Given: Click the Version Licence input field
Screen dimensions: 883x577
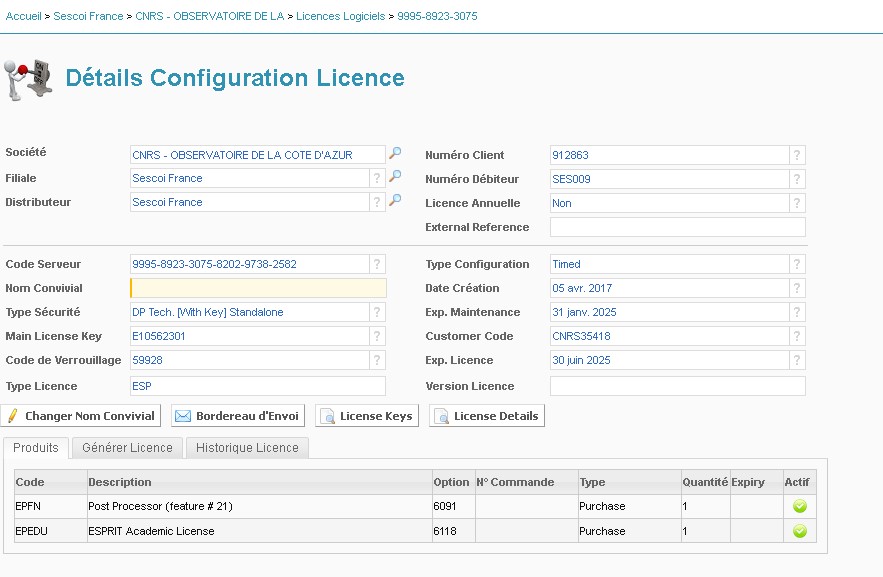Looking at the screenshot, I should click(677, 386).
